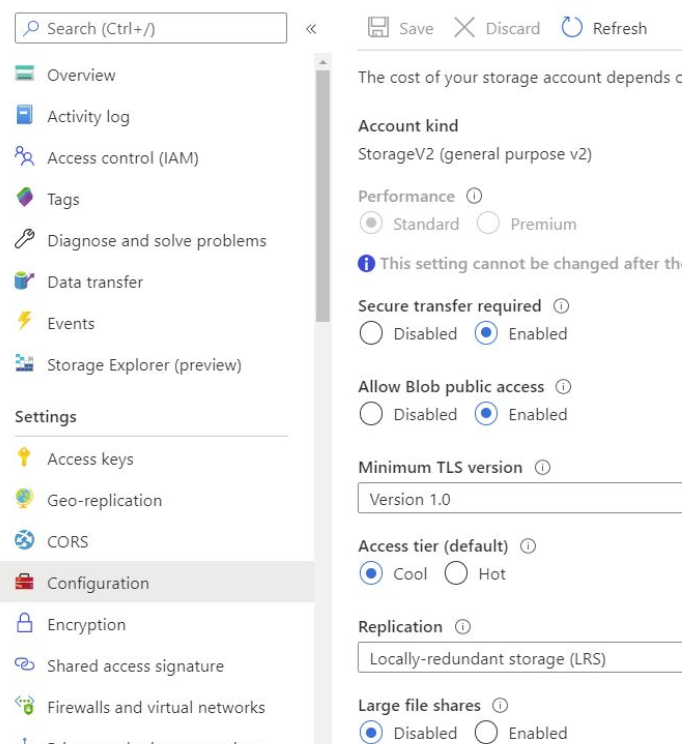The width and height of the screenshot is (694, 744).
Task: Choose Hot access tier radio button
Action: pyautogui.click(x=456, y=573)
